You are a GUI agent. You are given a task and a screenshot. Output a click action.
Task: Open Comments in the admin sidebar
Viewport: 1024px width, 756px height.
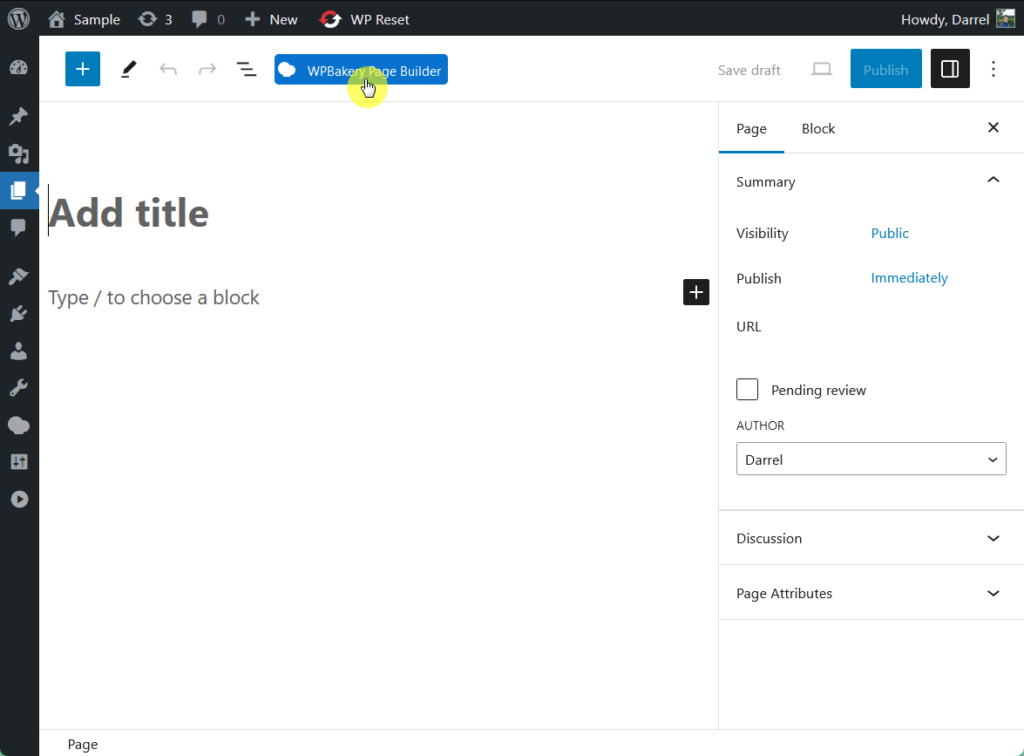(19, 227)
